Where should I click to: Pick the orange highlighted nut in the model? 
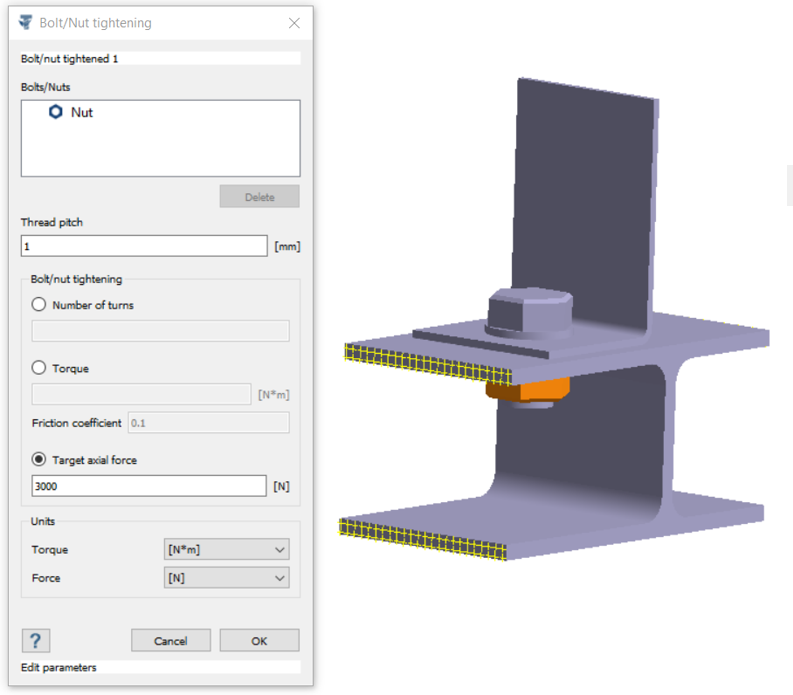tap(527, 388)
